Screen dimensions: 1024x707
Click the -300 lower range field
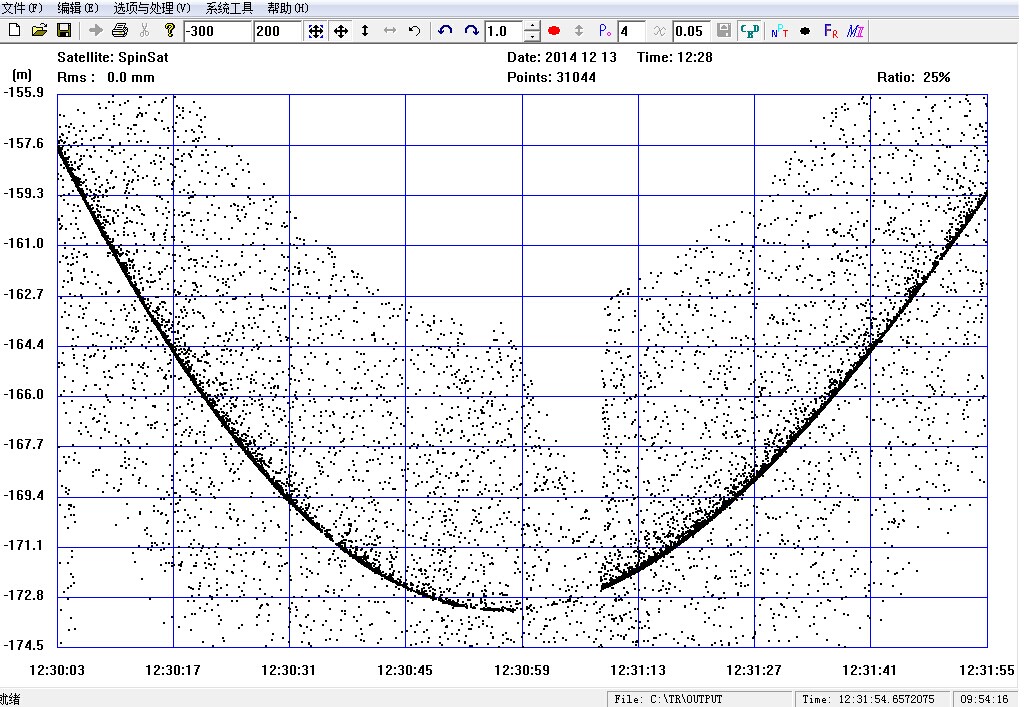(217, 31)
